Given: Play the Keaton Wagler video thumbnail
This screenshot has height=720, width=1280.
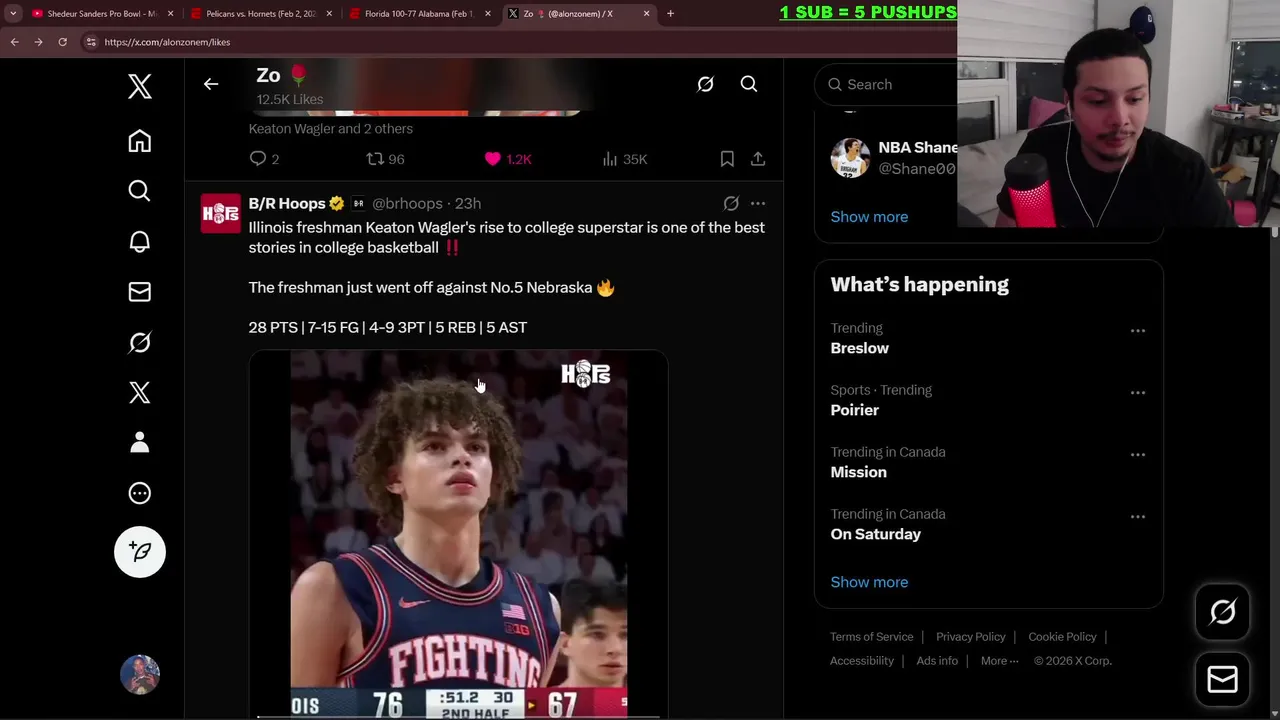Looking at the screenshot, I should (458, 534).
